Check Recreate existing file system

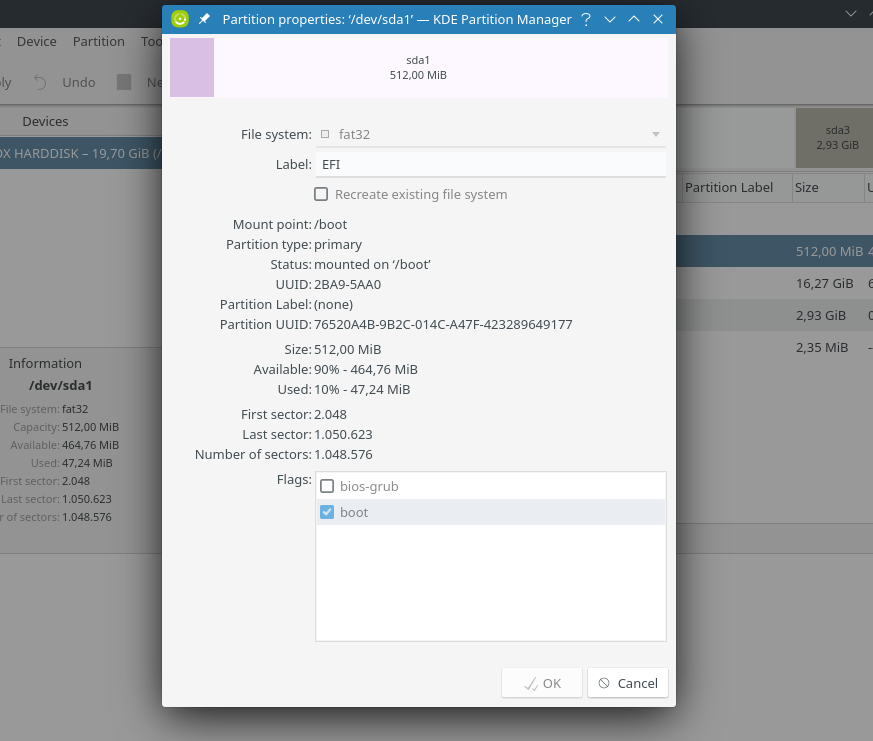point(321,194)
